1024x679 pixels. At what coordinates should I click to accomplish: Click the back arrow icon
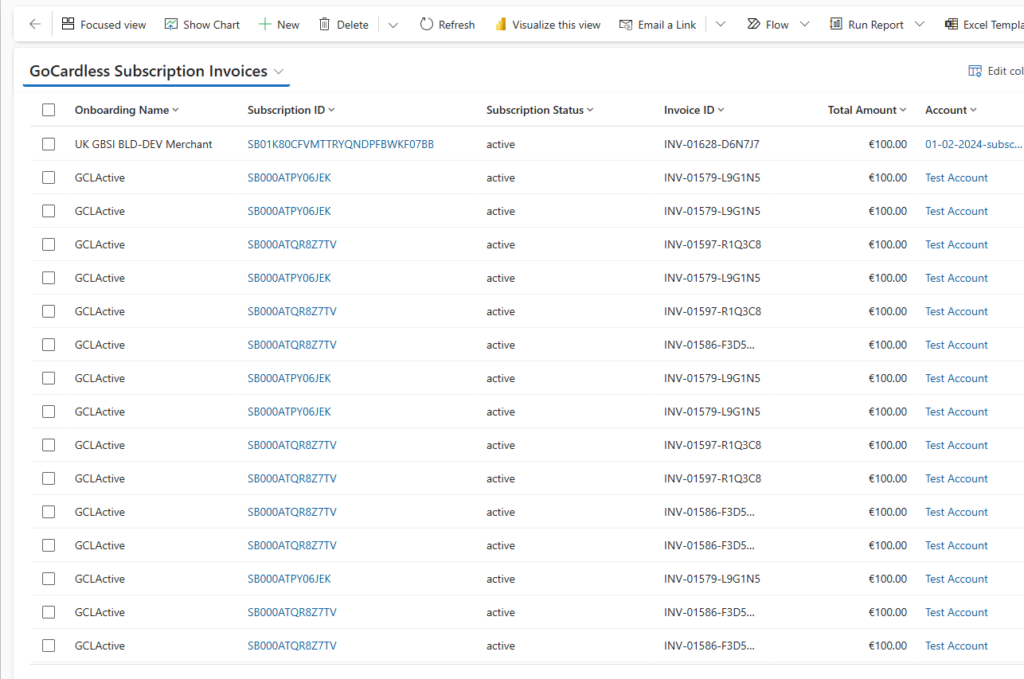(35, 24)
